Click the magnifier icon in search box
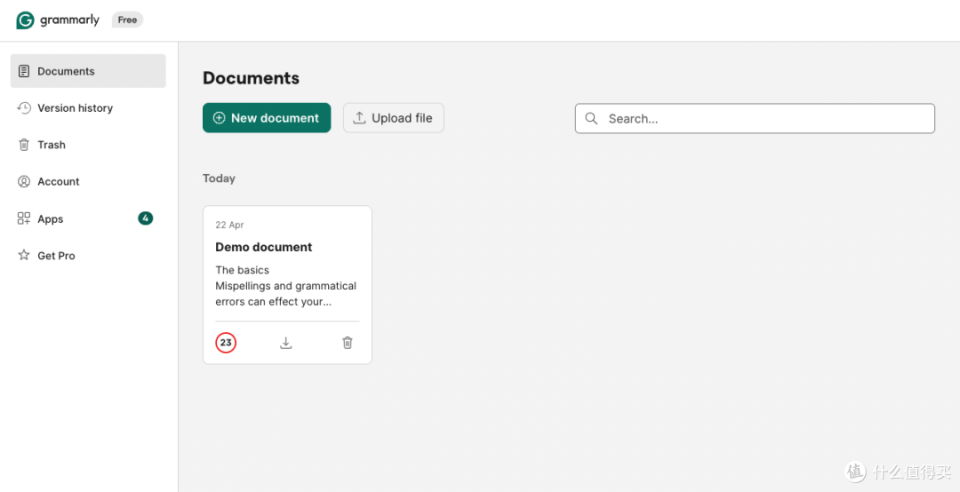The width and height of the screenshot is (960, 492). [x=591, y=118]
